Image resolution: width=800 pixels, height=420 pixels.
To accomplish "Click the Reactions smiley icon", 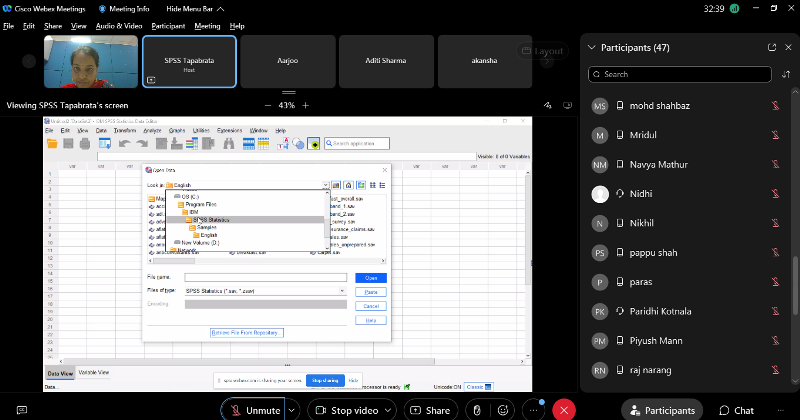I will coord(504,410).
